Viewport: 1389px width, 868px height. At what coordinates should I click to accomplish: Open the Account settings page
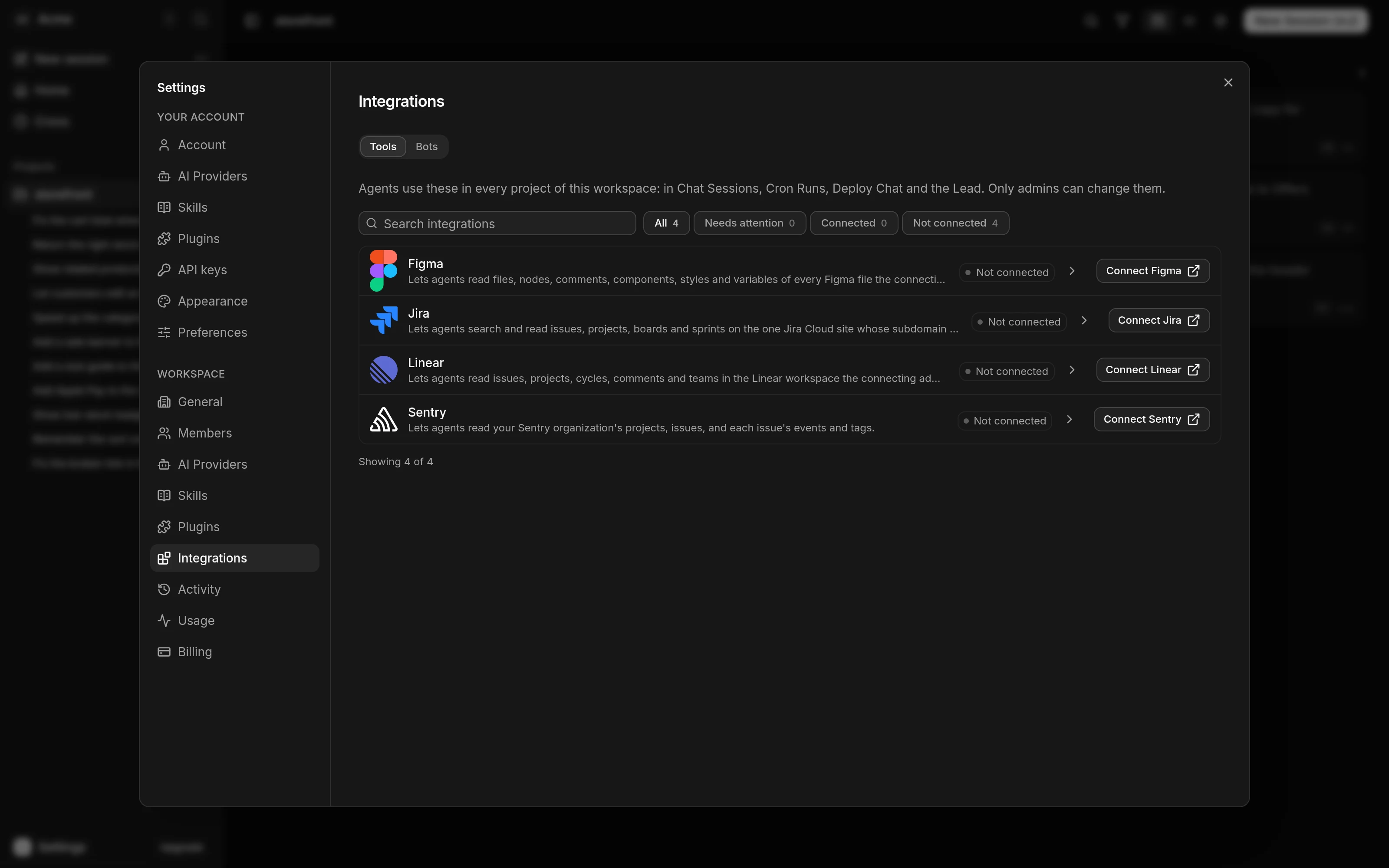click(x=234, y=145)
